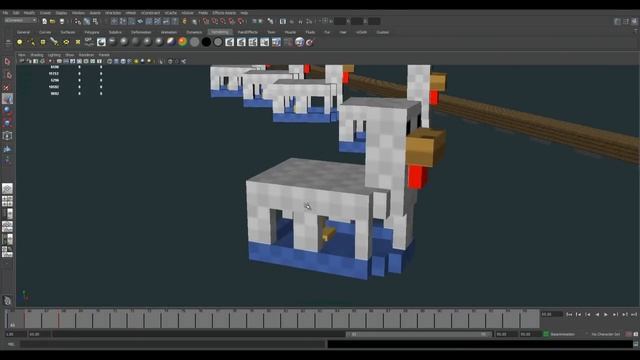Image resolution: width=640 pixels, height=360 pixels.
Task: Open the PaintEffects shelf tab
Action: 248,32
